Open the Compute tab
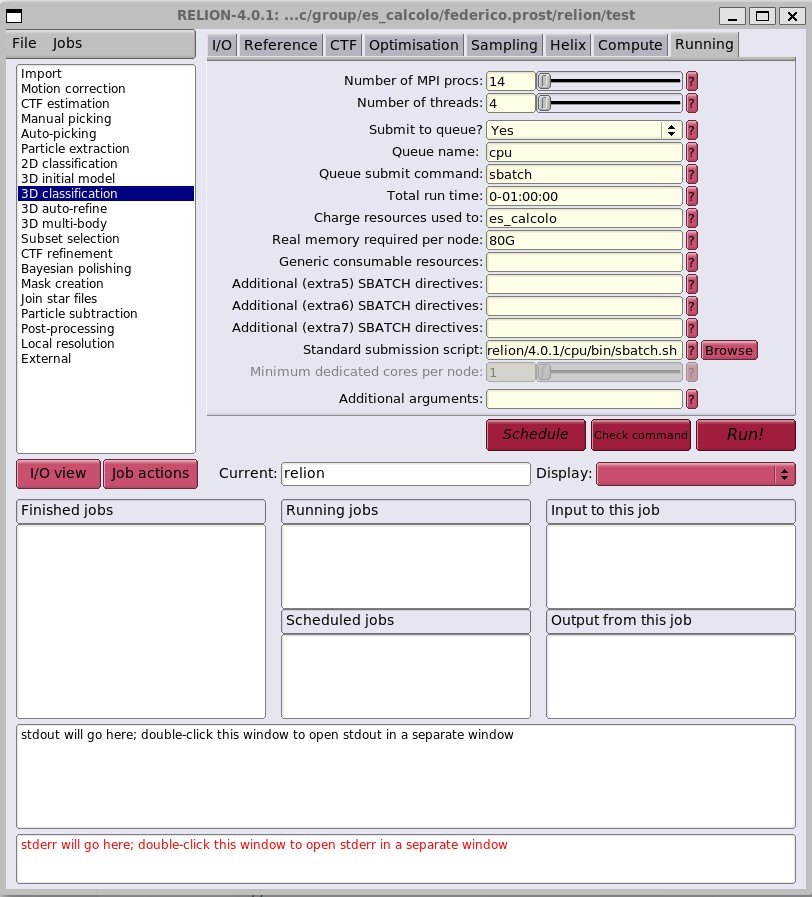This screenshot has width=812, height=897. pyautogui.click(x=630, y=45)
